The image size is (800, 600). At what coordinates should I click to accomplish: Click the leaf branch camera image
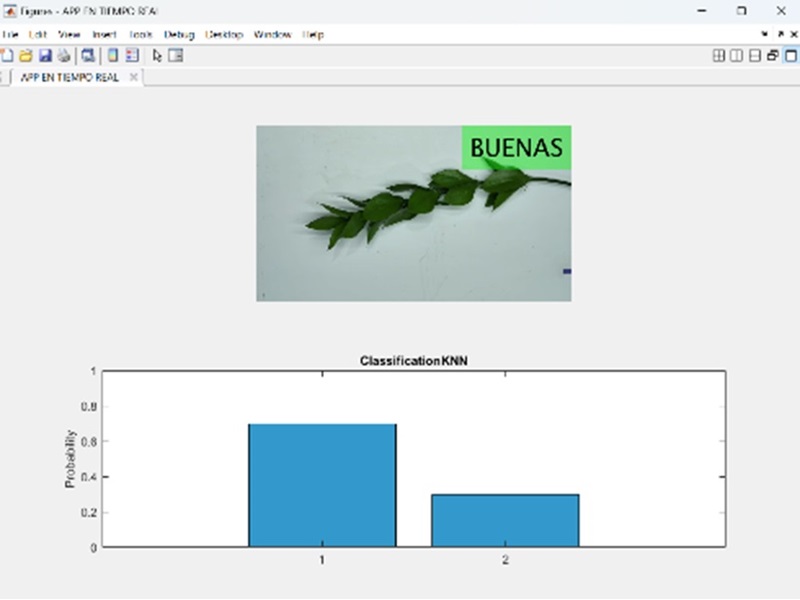(x=413, y=213)
